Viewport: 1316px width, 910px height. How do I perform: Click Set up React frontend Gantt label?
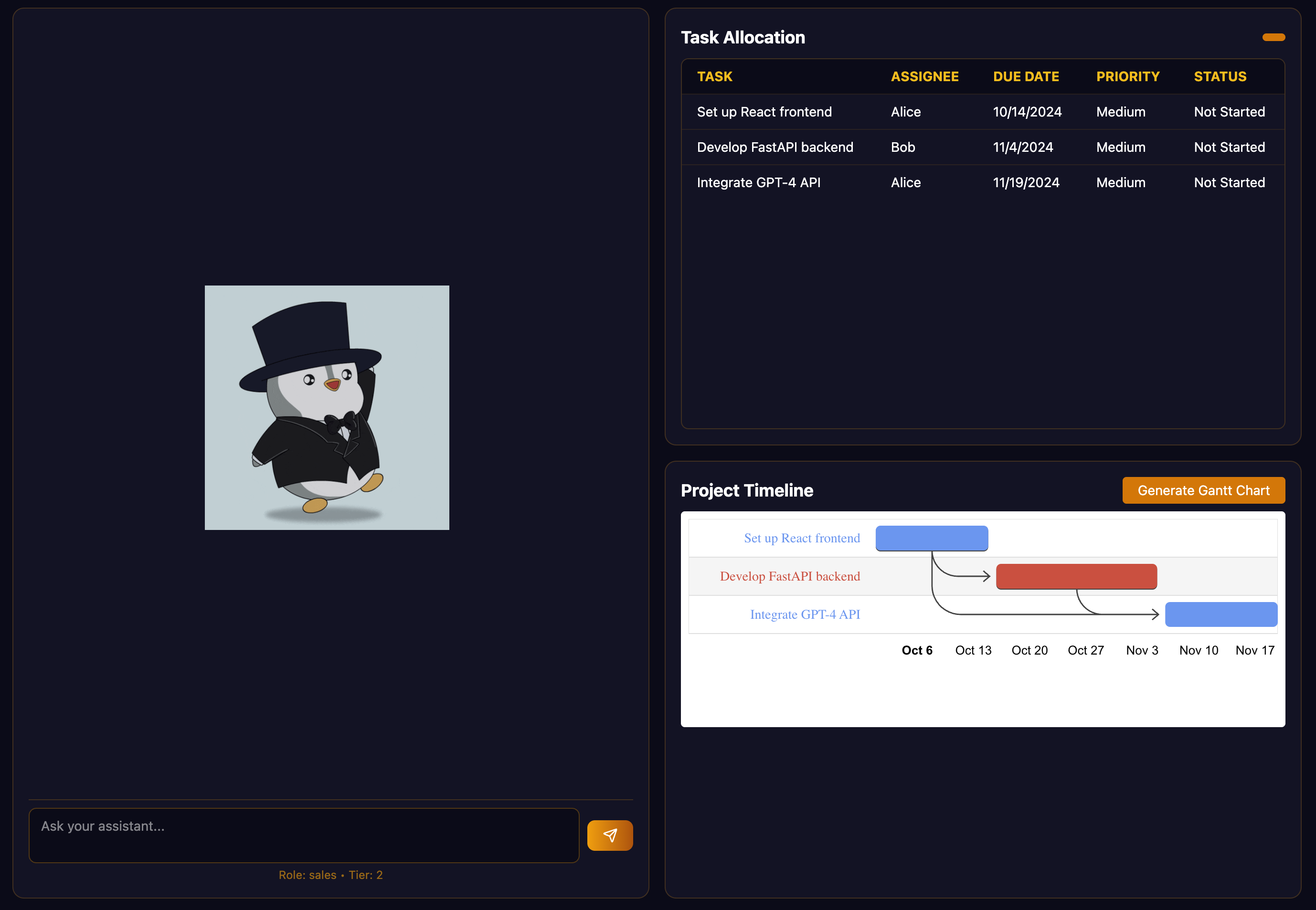coord(801,538)
